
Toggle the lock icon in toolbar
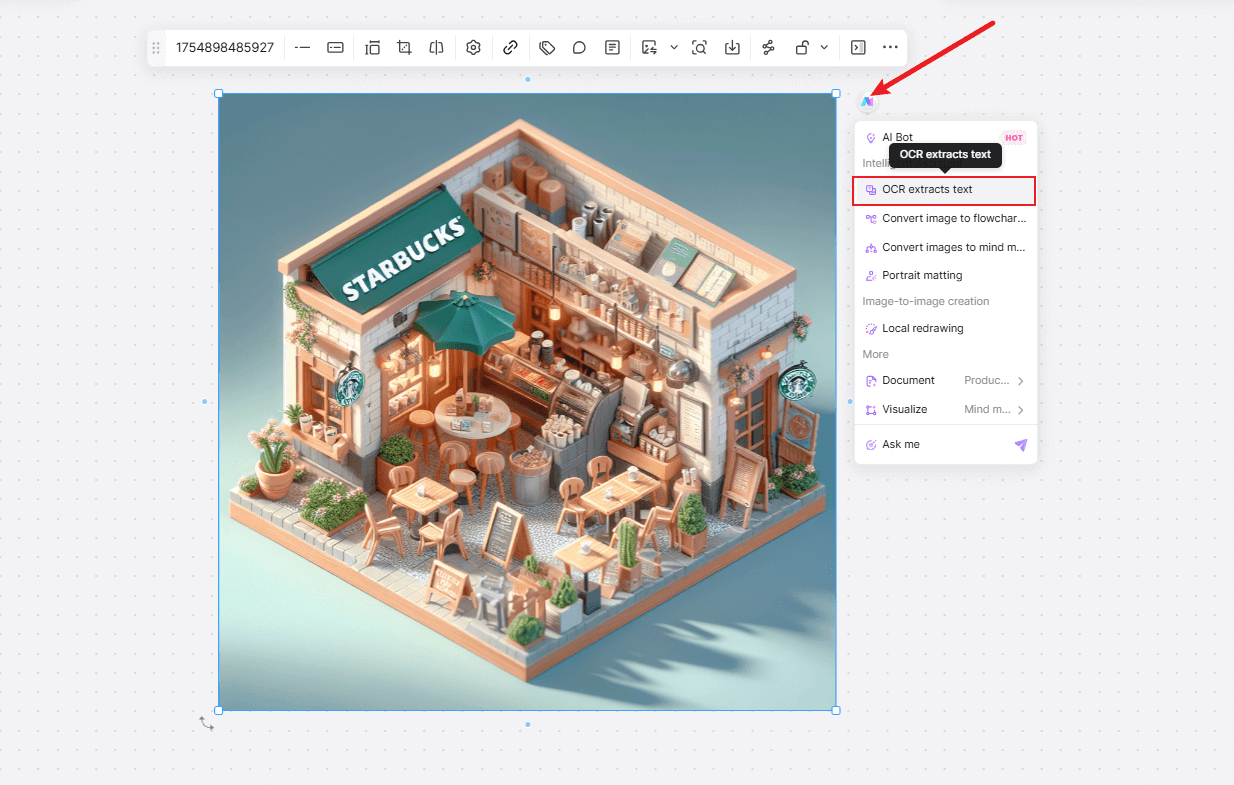coord(801,47)
